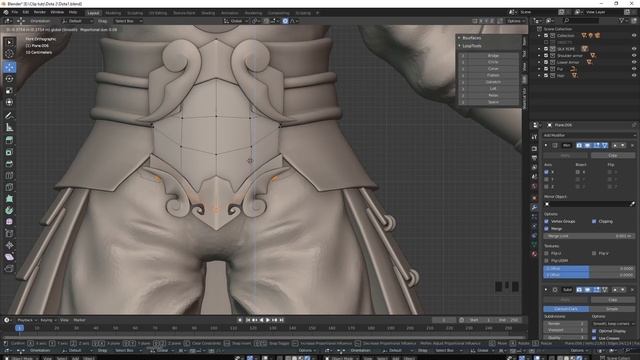This screenshot has width=640, height=360.
Task: Switch to the Shading workspace tab
Action: 208,13
